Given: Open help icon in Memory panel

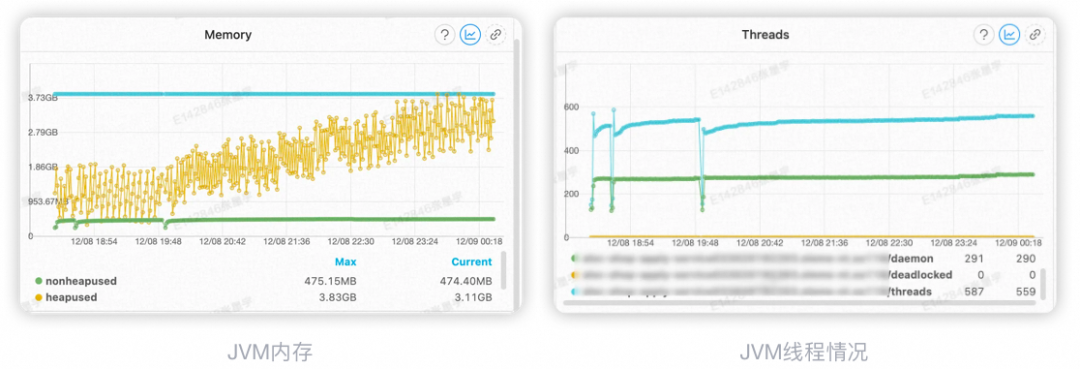Looking at the screenshot, I should pyautogui.click(x=445, y=34).
